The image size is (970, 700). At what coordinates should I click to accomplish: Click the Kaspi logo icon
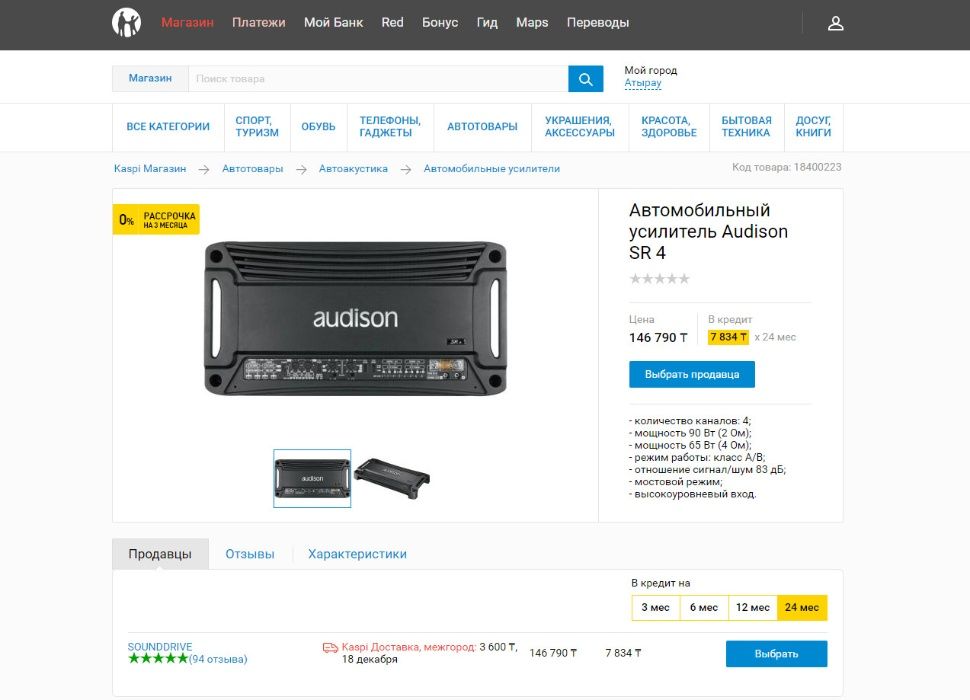(127, 23)
